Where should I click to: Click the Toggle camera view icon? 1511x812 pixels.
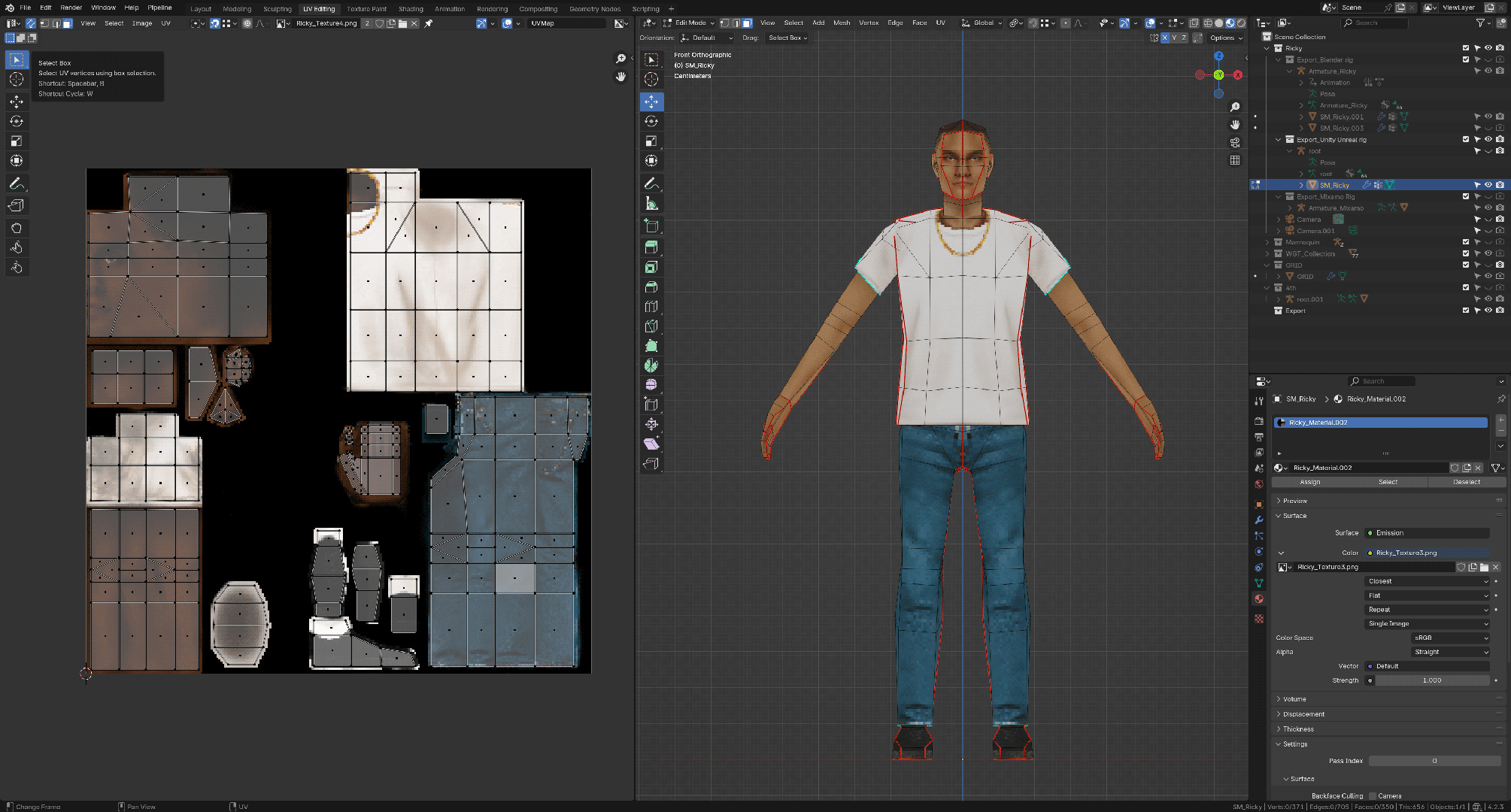coord(1235,142)
